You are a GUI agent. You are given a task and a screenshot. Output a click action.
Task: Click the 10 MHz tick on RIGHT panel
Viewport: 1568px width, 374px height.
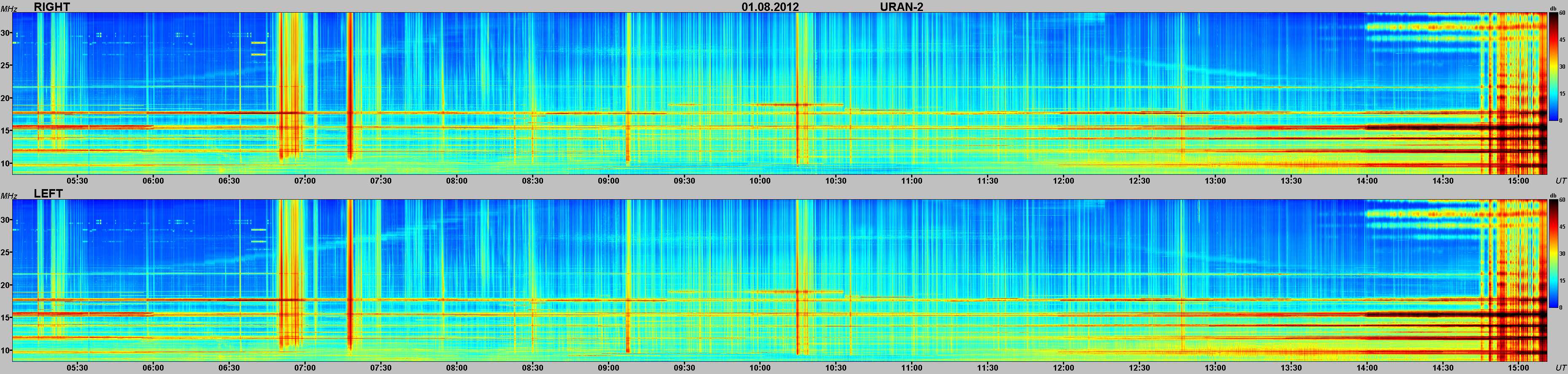(x=5, y=163)
